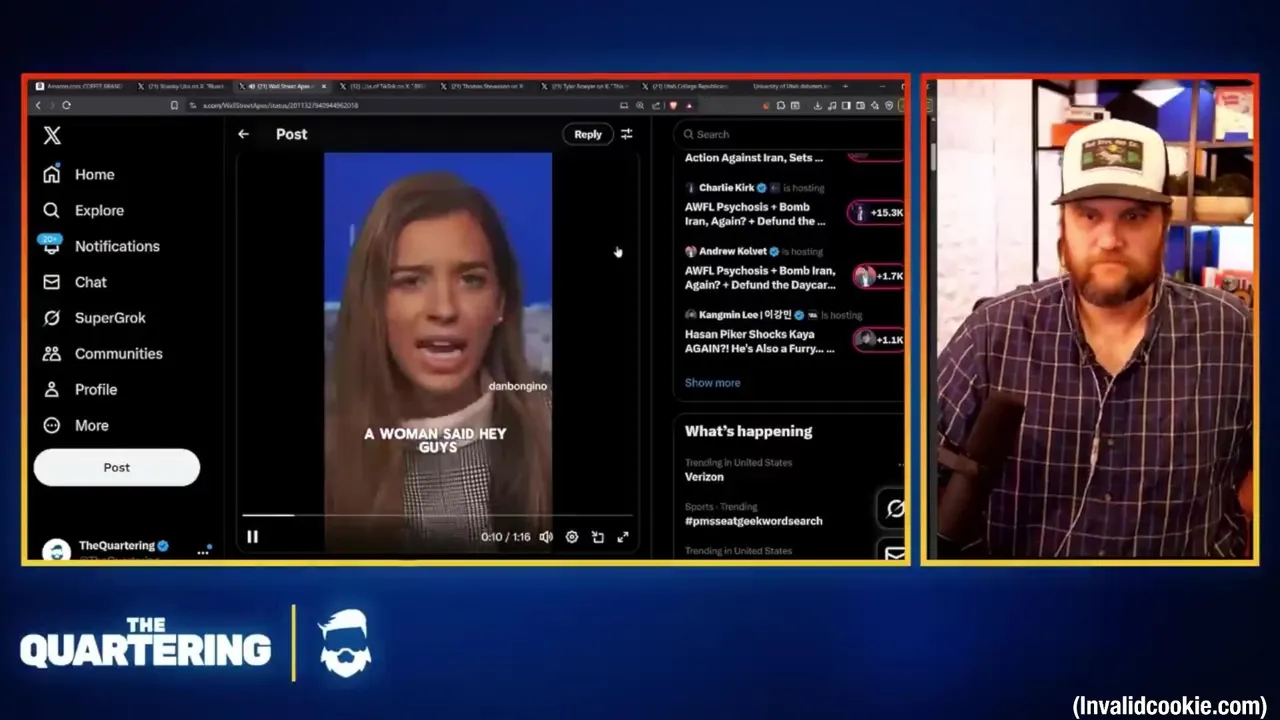
Task: Open Chat from the sidebar
Action: [75, 282]
